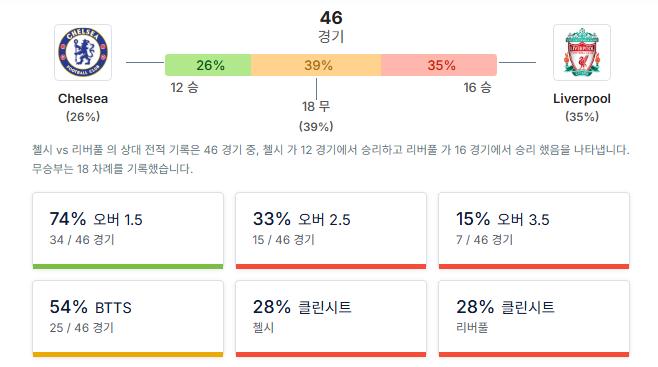Click the head-to-head summary paragraph text
This screenshot has width=658, height=367.
coord(331,159)
